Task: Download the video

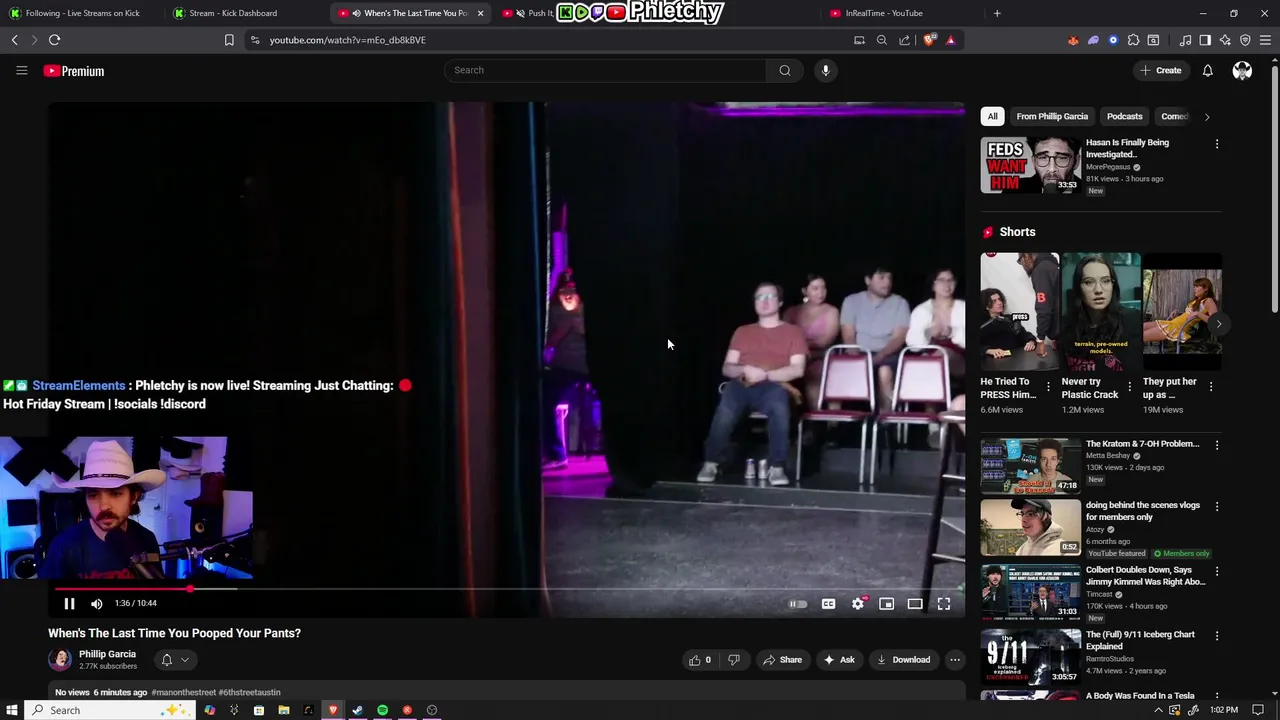Action: pyautogui.click(x=903, y=660)
